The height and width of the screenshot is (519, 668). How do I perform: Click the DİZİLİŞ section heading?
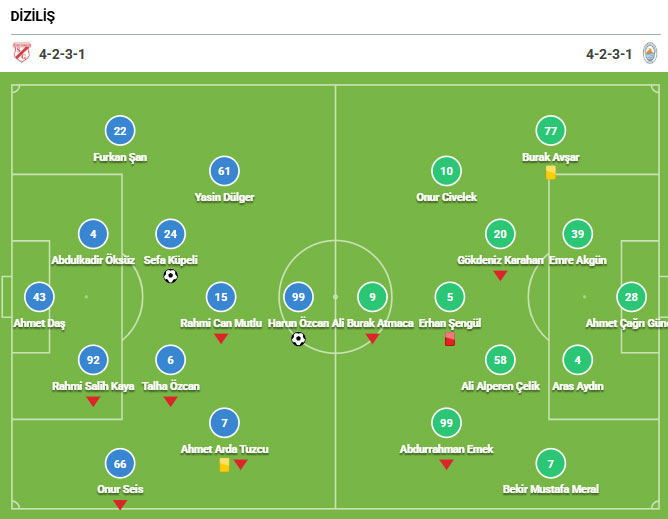(x=33, y=17)
